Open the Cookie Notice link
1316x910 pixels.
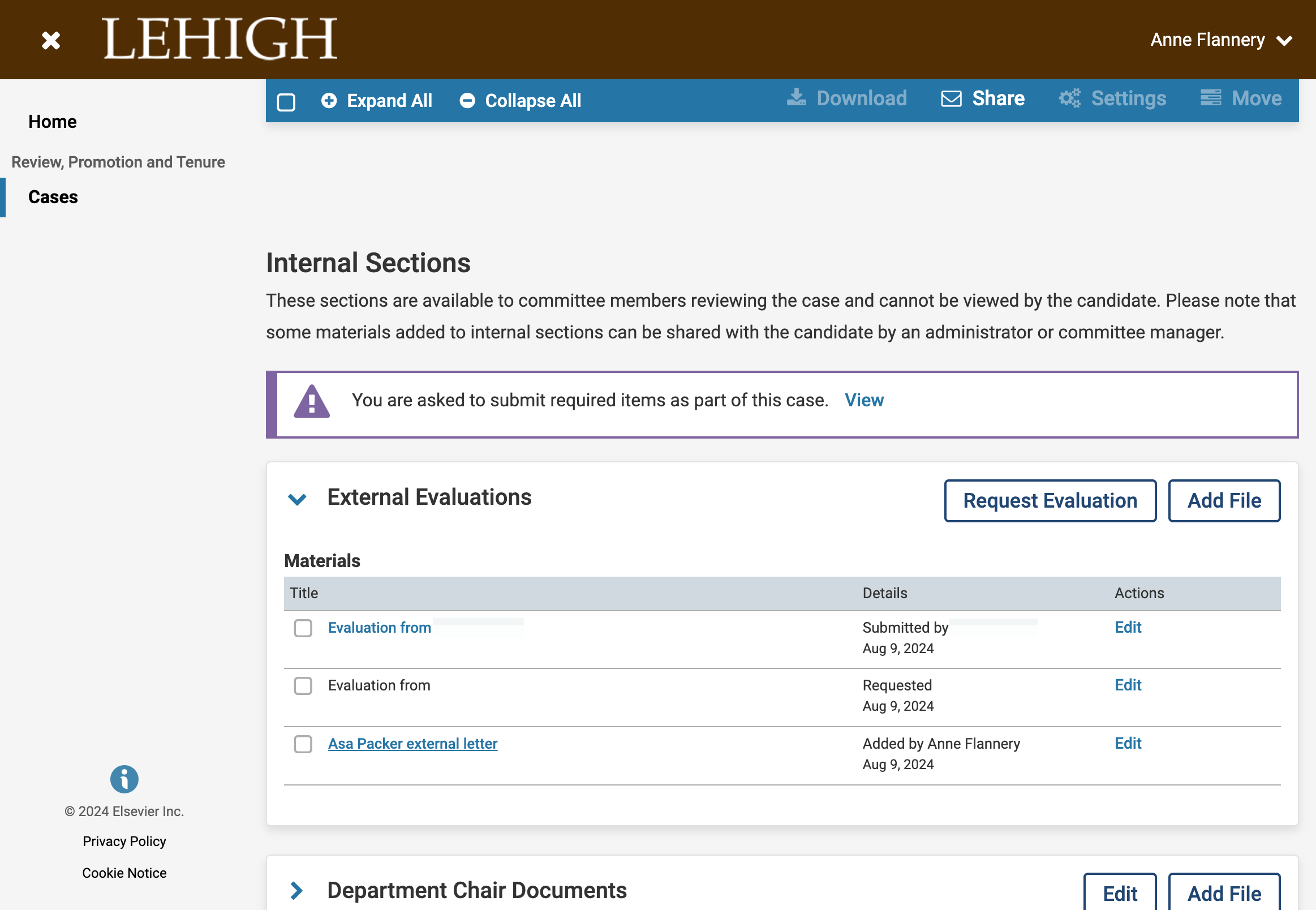coord(124,873)
